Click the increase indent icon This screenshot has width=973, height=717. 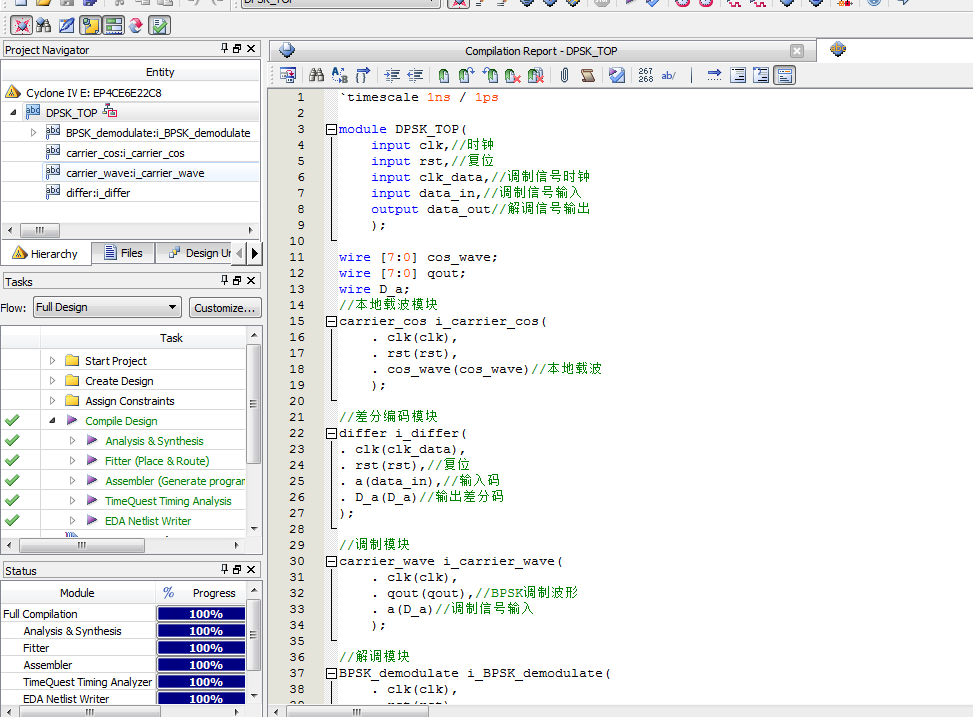pyautogui.click(x=392, y=75)
